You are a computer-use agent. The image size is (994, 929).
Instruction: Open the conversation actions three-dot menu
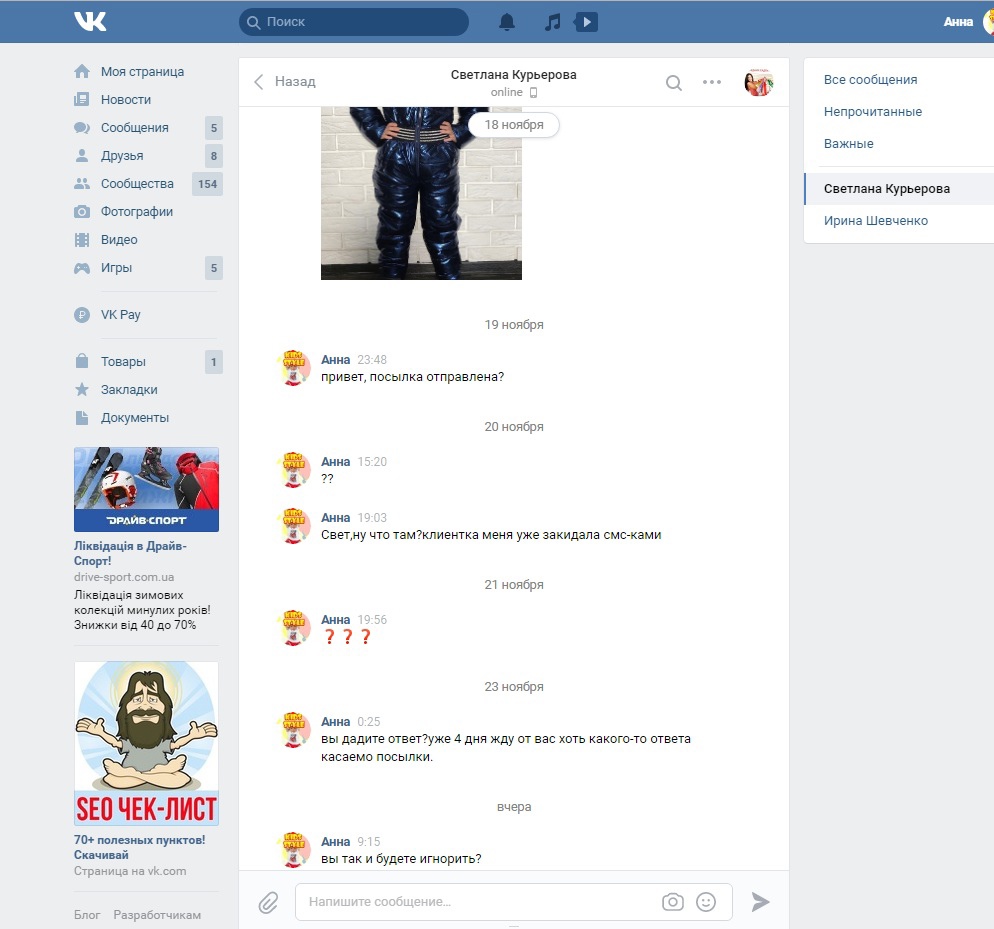pos(712,82)
